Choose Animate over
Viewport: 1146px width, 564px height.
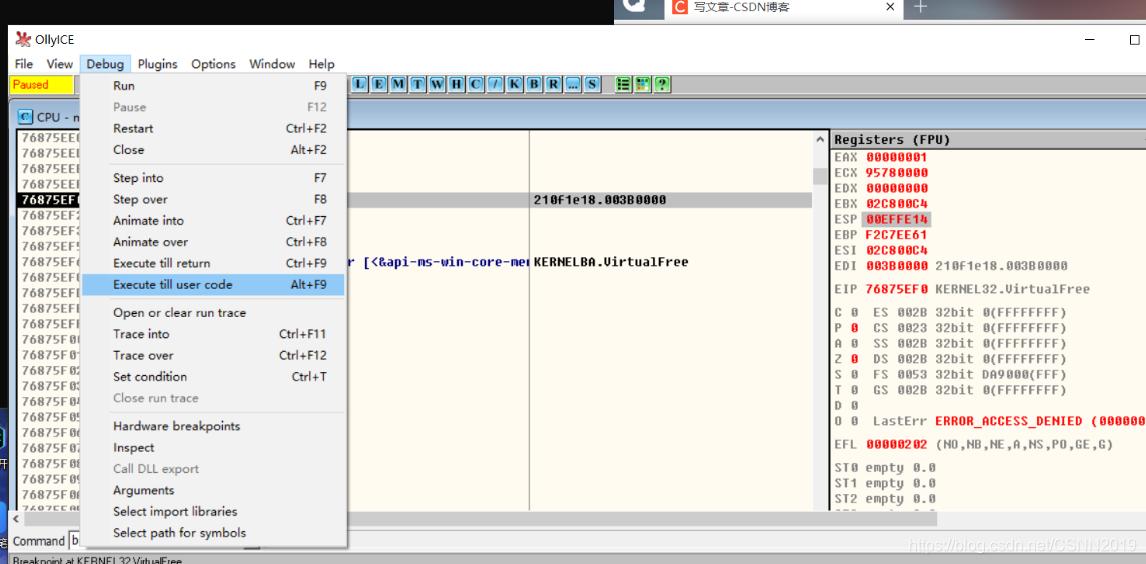213,242
